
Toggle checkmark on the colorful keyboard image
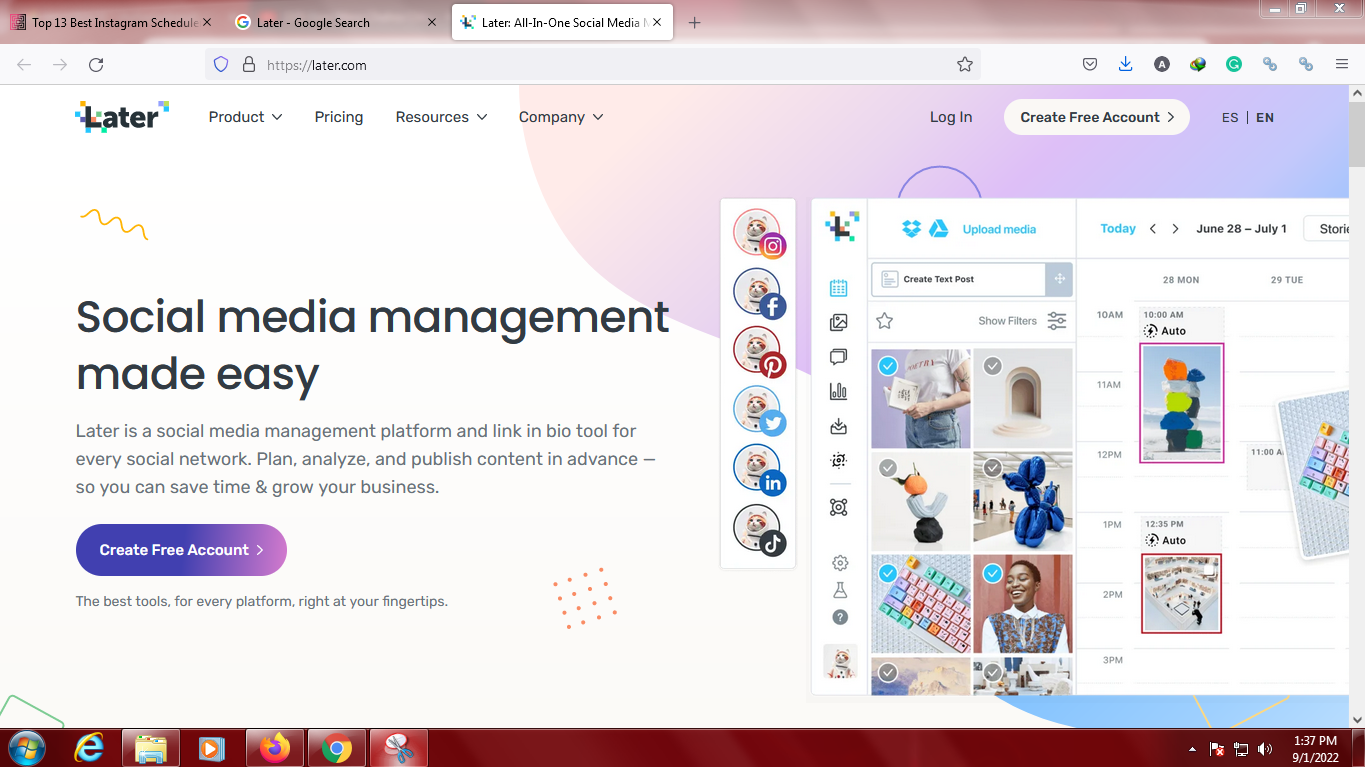[887, 574]
